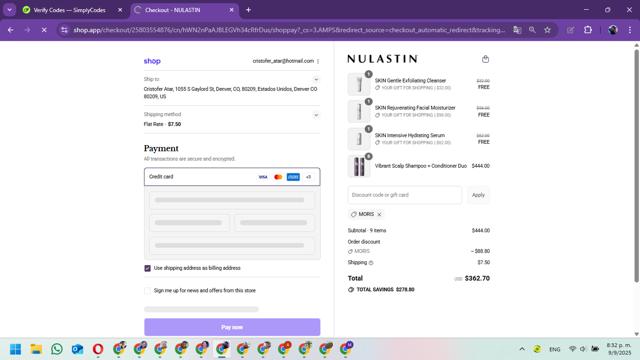Expand the Ship to section

point(316,80)
